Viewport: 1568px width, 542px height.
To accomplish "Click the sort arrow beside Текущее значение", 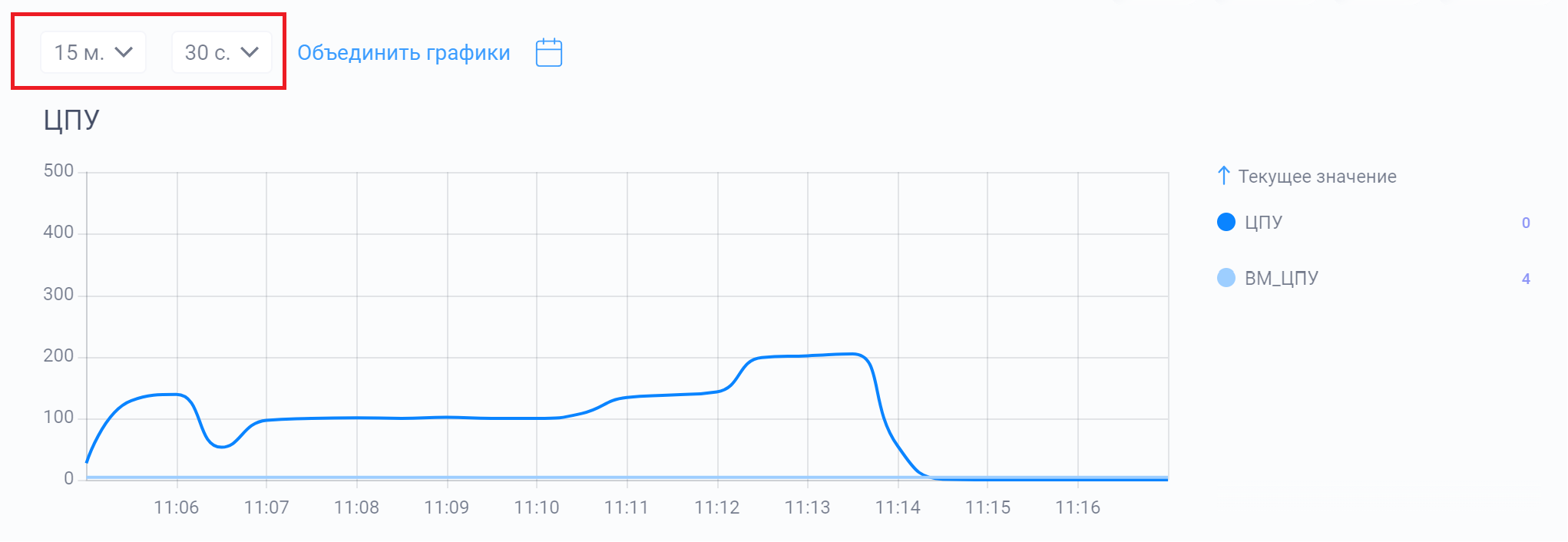I will point(1223,176).
